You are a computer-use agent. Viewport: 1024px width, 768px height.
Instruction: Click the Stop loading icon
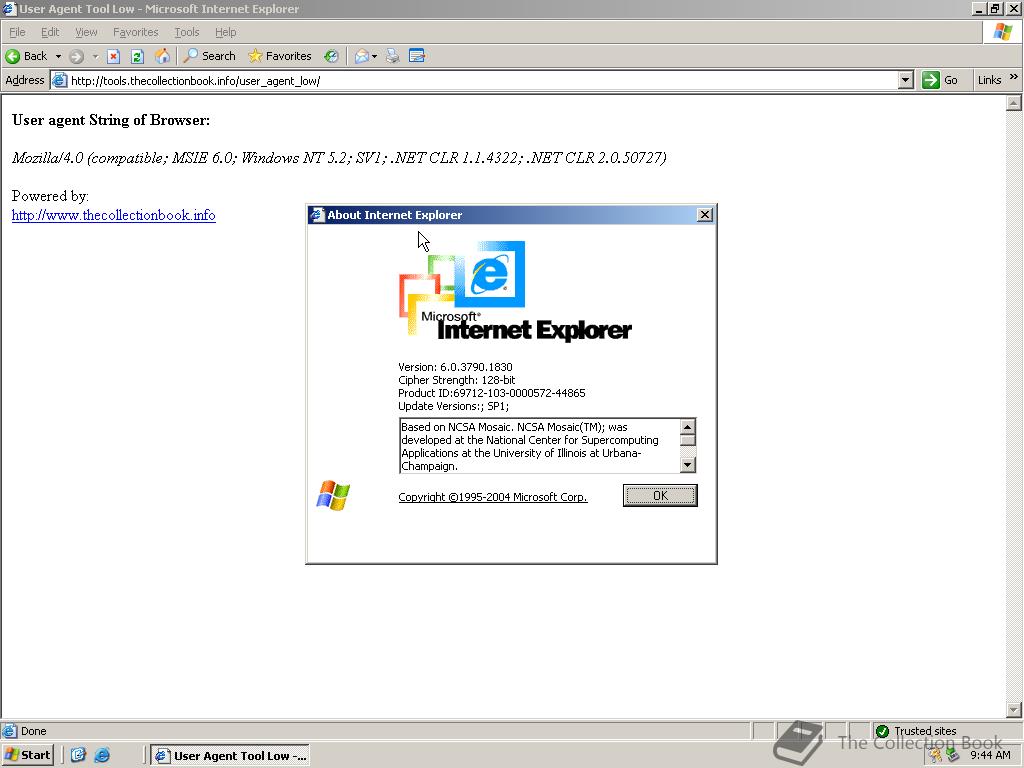tap(114, 56)
